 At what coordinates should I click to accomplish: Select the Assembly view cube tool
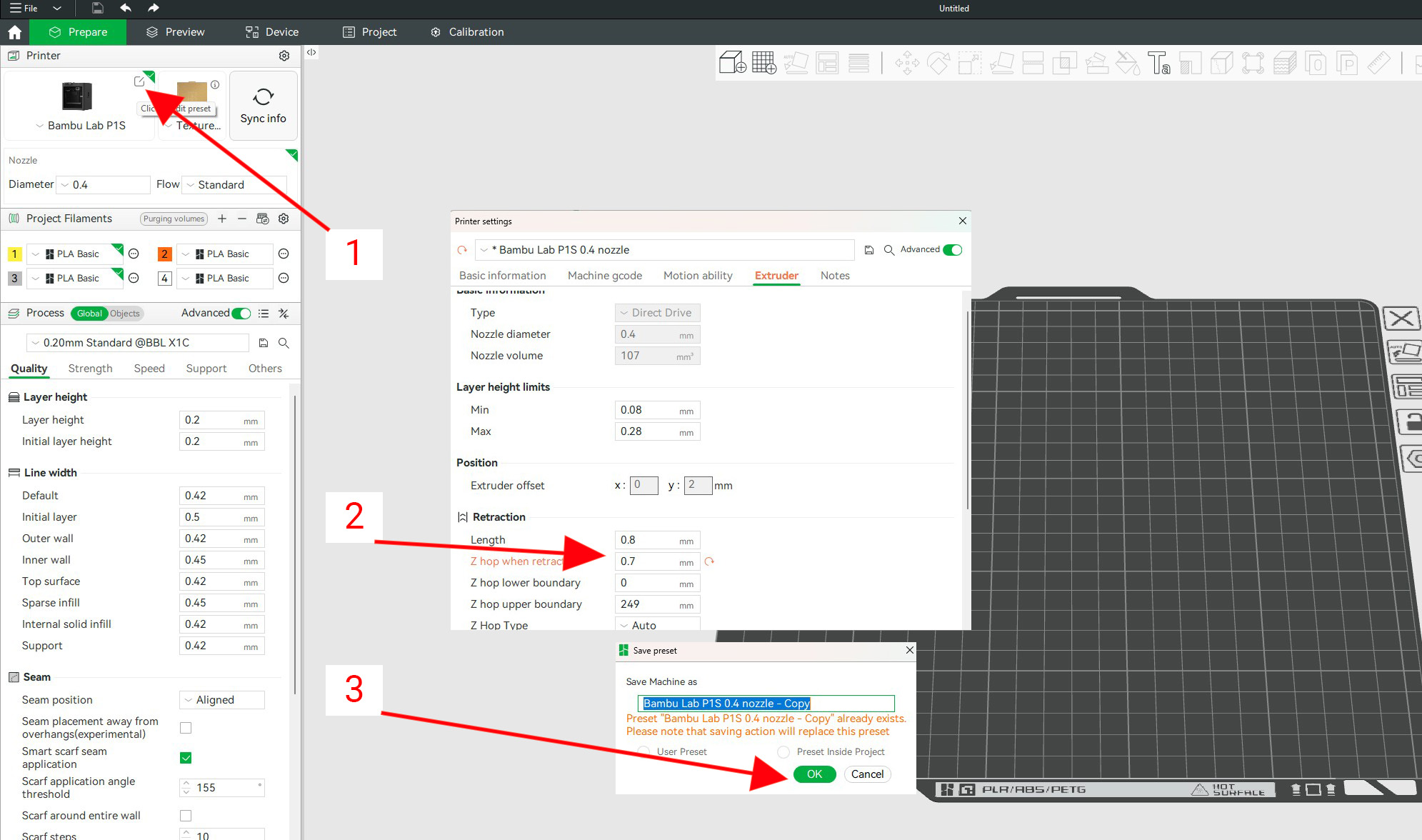1222,63
